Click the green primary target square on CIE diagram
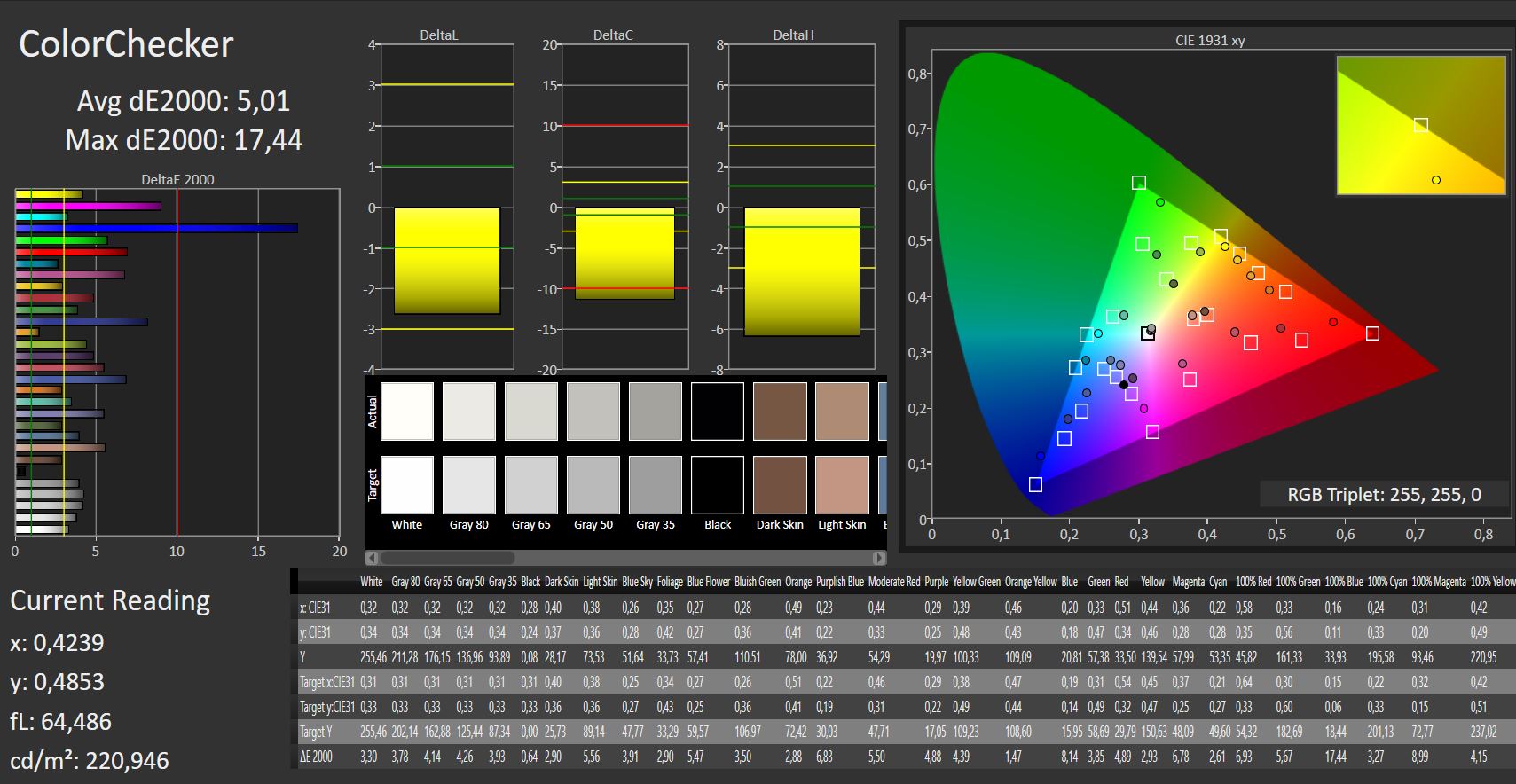Viewport: 1516px width, 784px height. [x=1138, y=183]
